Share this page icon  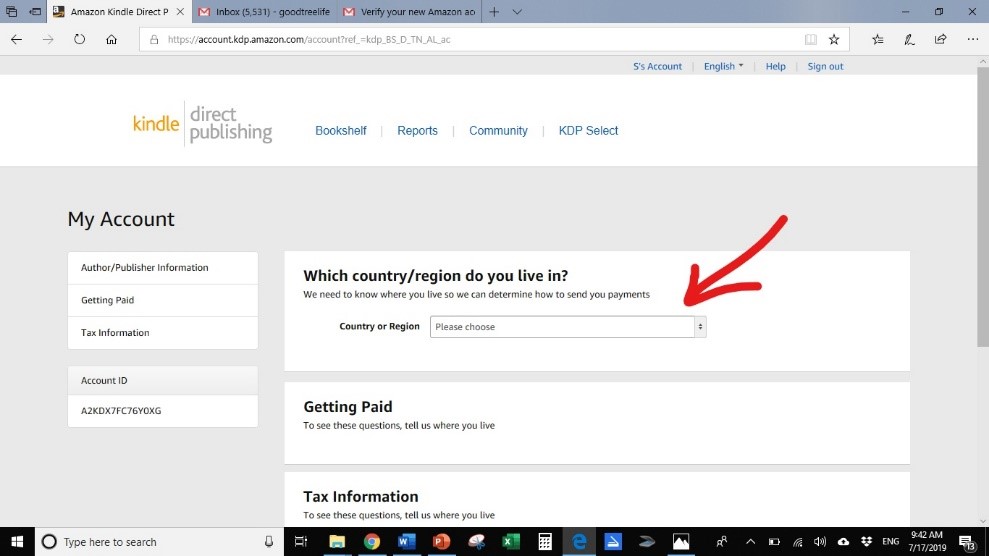[x=940, y=39]
